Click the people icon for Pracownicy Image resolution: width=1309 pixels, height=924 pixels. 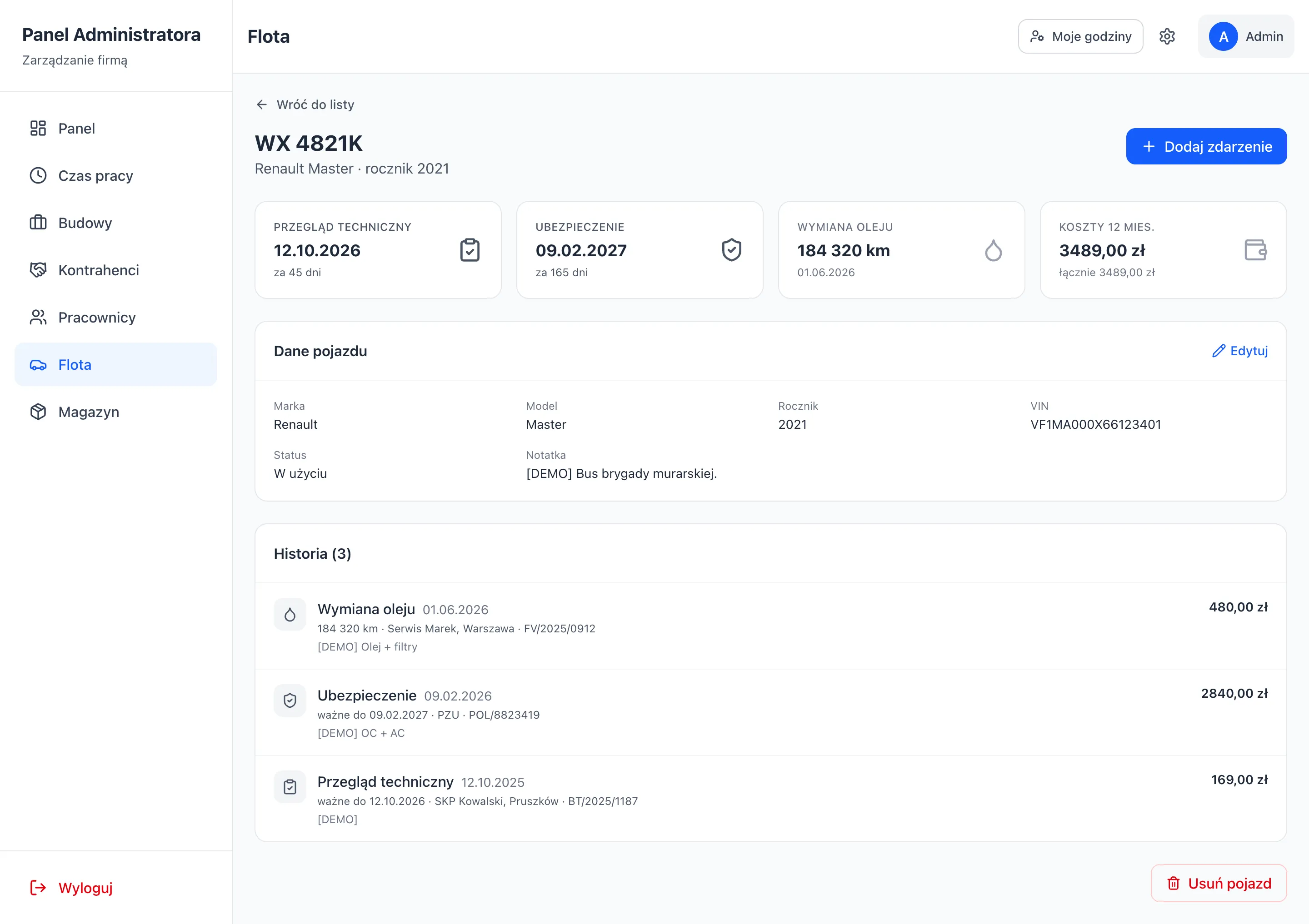[x=38, y=317]
